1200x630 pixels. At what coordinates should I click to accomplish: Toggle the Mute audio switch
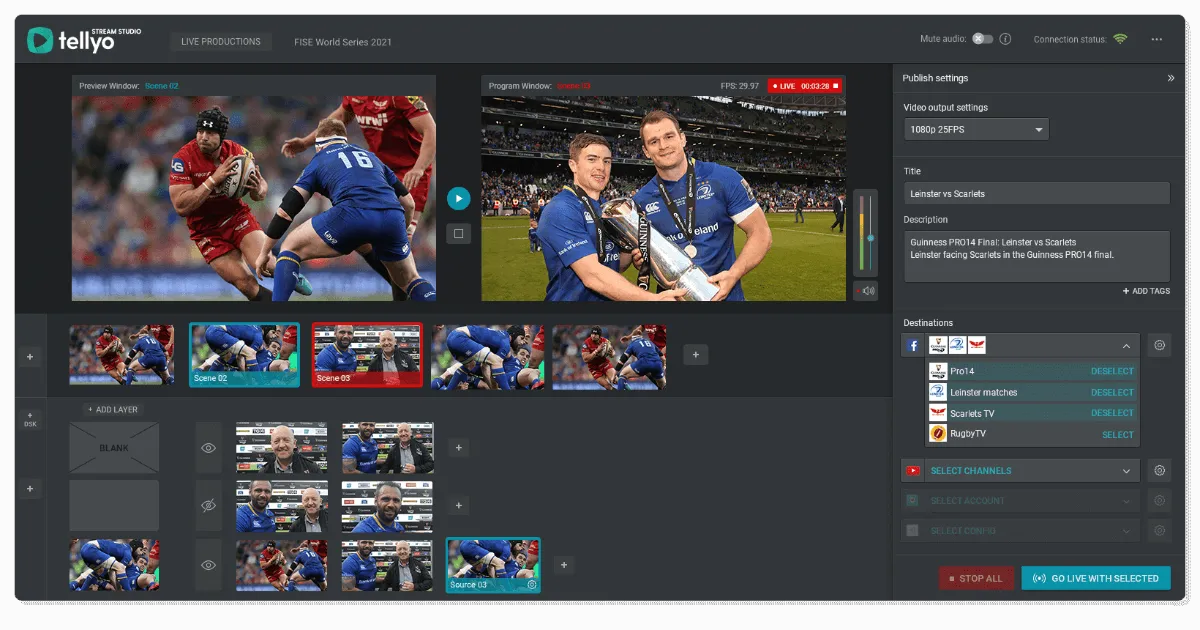983,38
